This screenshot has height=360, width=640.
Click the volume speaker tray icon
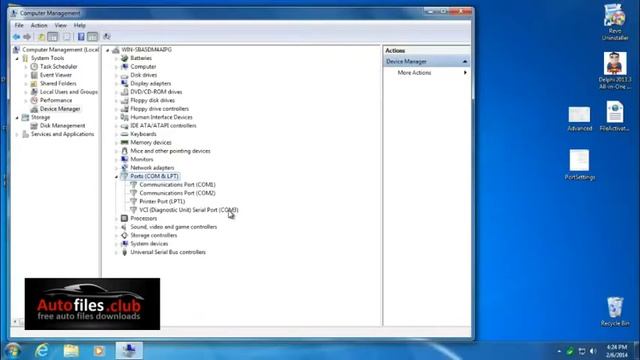[593, 351]
